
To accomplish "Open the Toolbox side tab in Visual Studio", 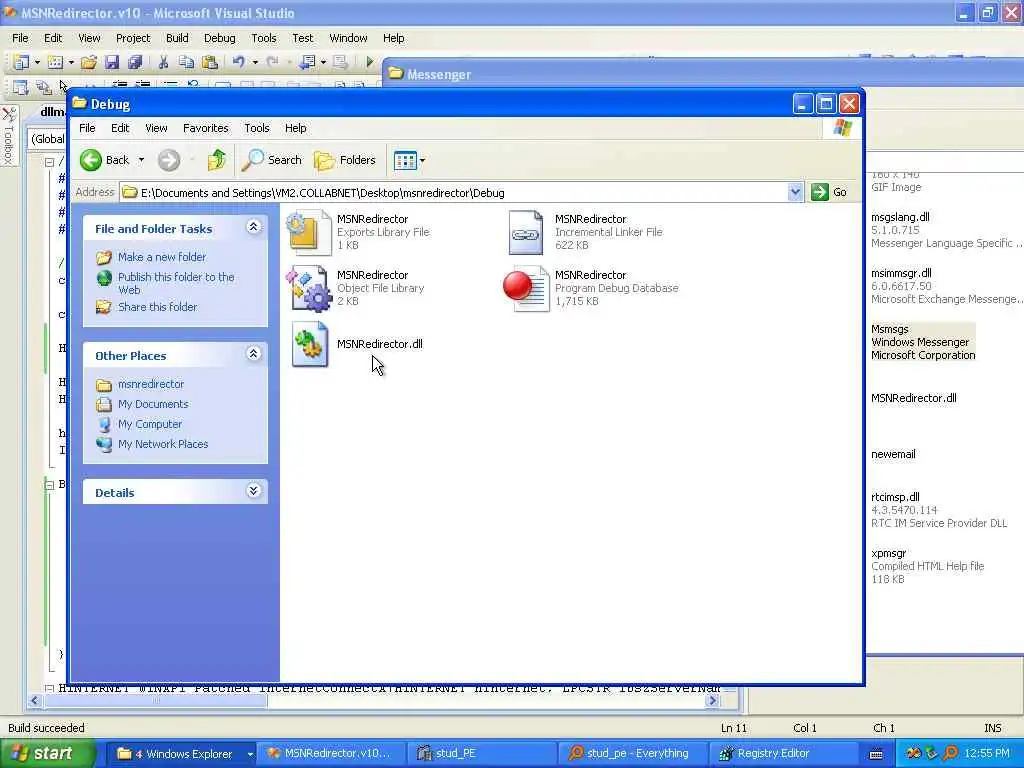I will [x=8, y=136].
